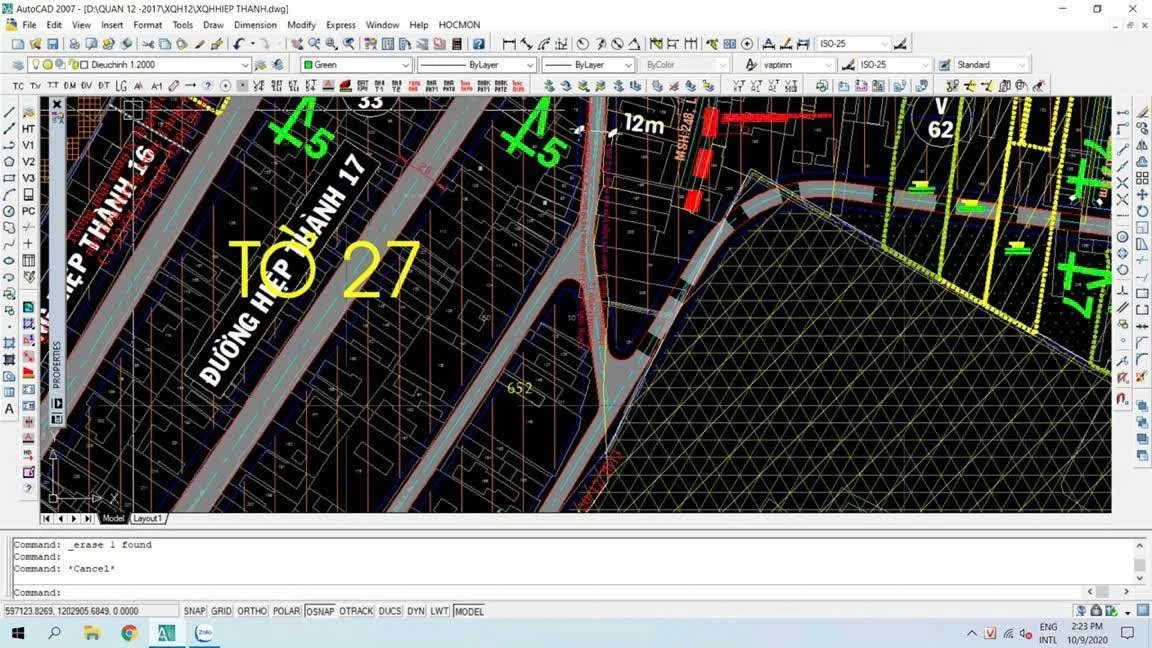Toggle POLAR tracking in status bar
The height and width of the screenshot is (648, 1152).
[287, 611]
